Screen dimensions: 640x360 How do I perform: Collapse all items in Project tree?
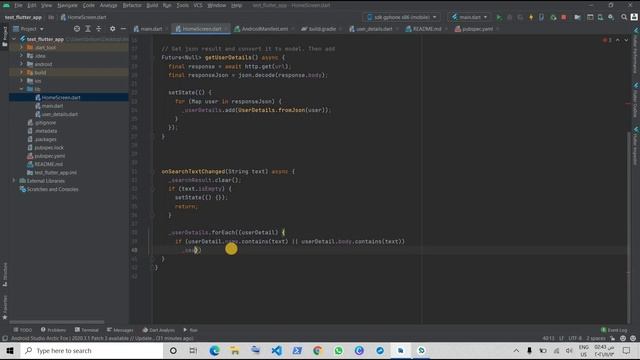point(99,29)
